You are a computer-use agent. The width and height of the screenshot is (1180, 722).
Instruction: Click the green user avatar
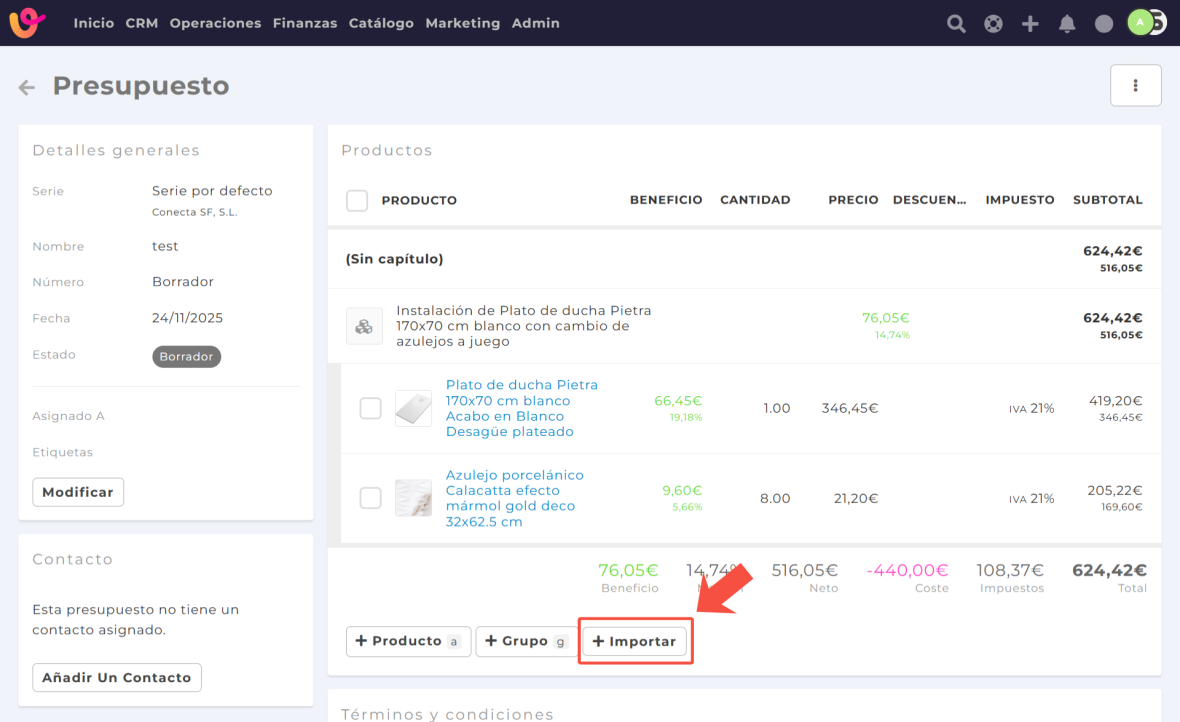[x=1140, y=23]
